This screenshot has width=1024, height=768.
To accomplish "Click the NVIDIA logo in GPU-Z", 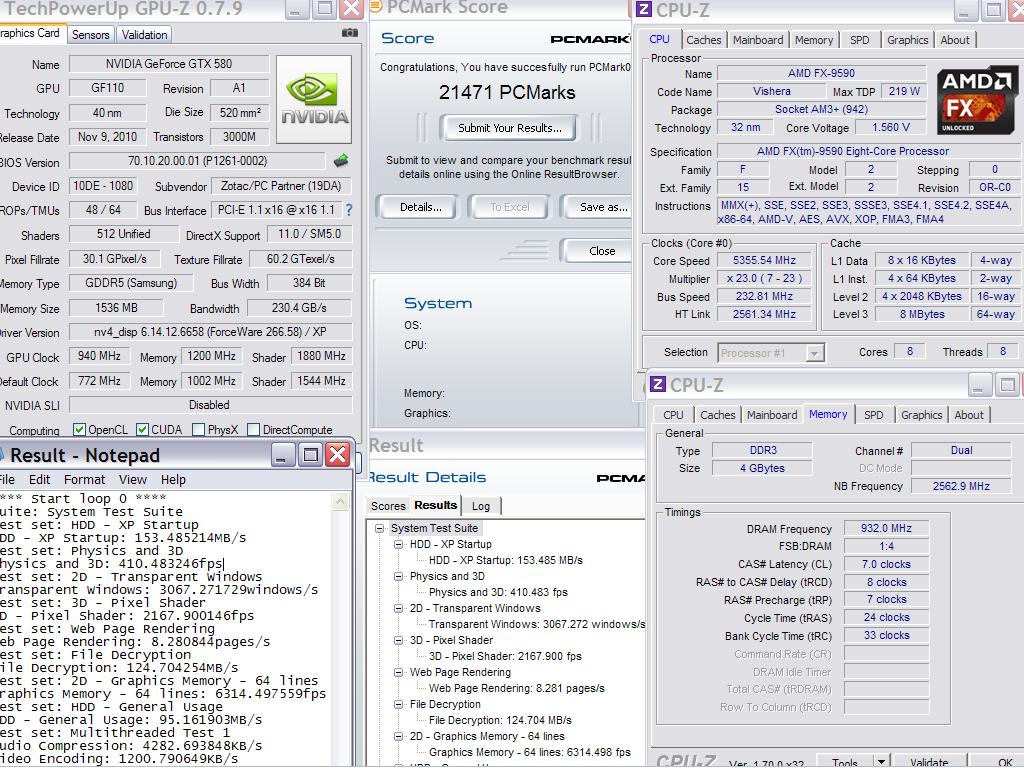I will [314, 99].
